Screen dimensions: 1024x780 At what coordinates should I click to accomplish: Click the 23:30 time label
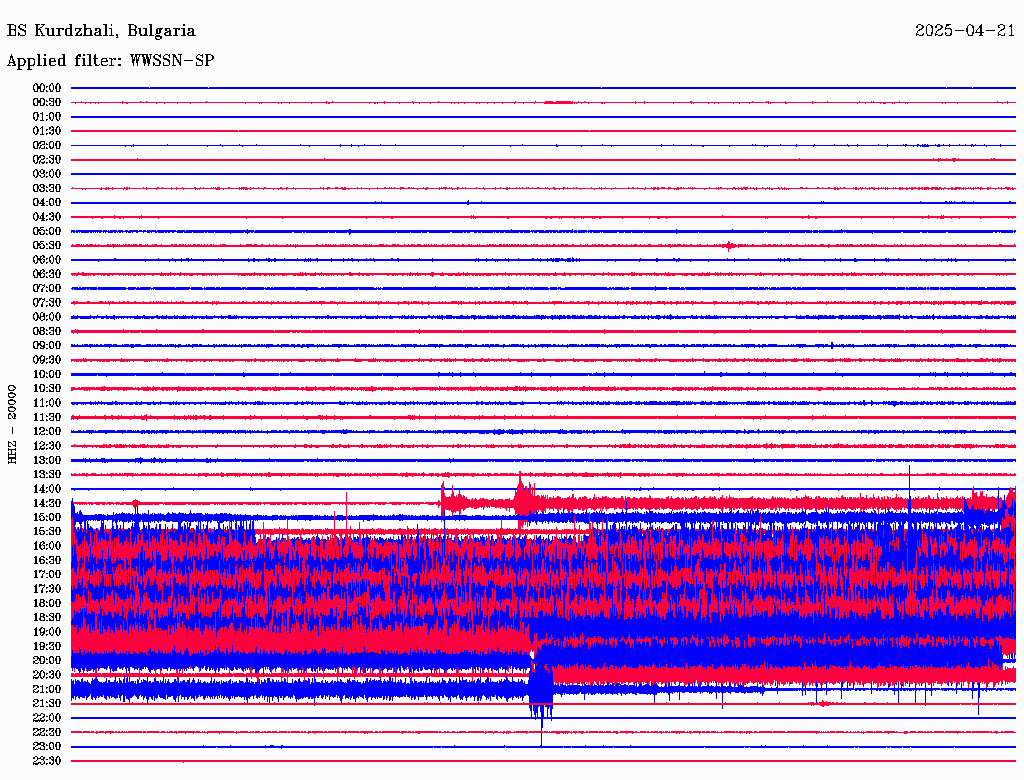[x=47, y=760]
